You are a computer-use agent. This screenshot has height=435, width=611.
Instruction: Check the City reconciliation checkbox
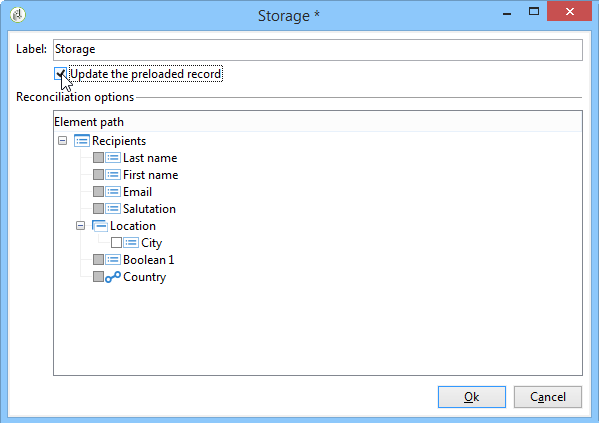coord(116,243)
